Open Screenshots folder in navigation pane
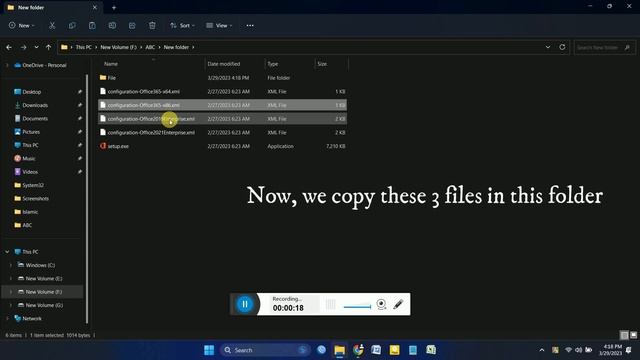Screen dimensions: 640x360 (x=35, y=198)
